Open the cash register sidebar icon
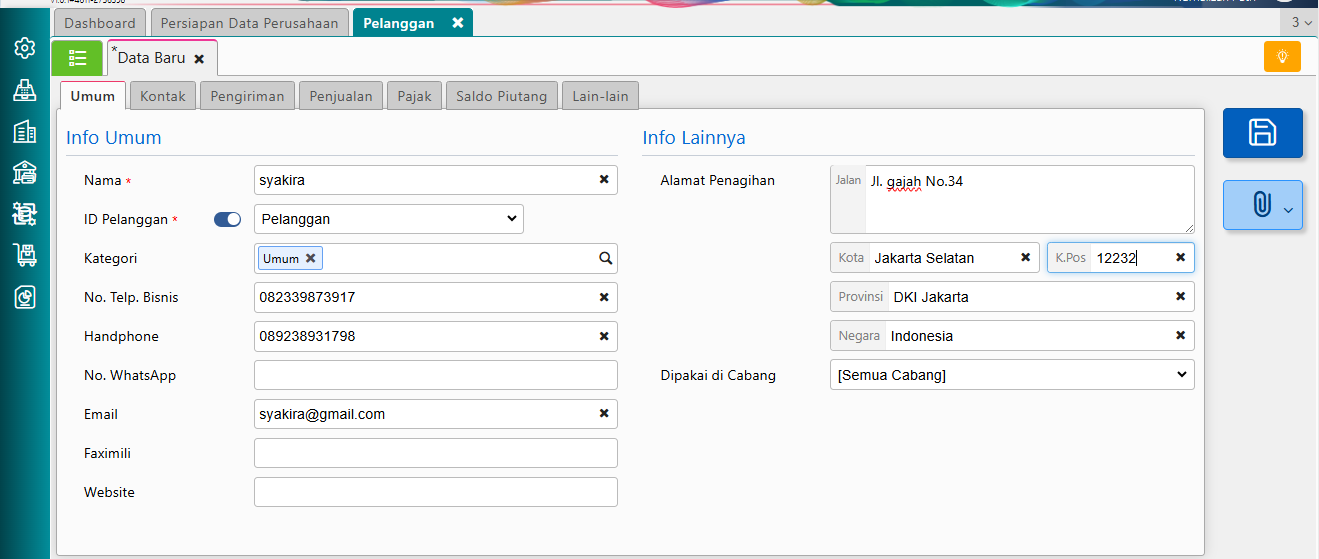This screenshot has width=1319, height=559. pos(25,90)
